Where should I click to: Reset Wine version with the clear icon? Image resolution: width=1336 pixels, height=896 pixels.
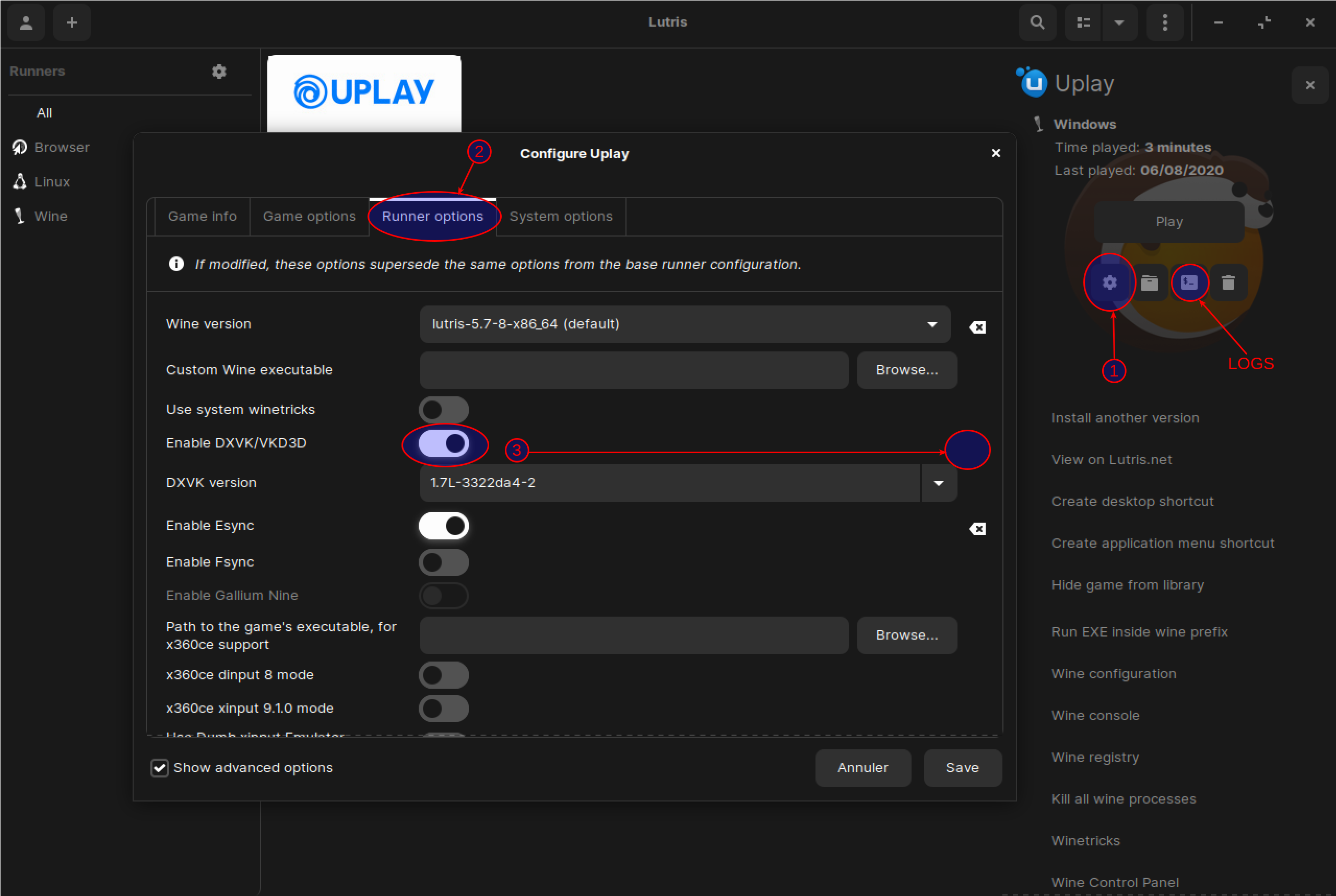[977, 327]
